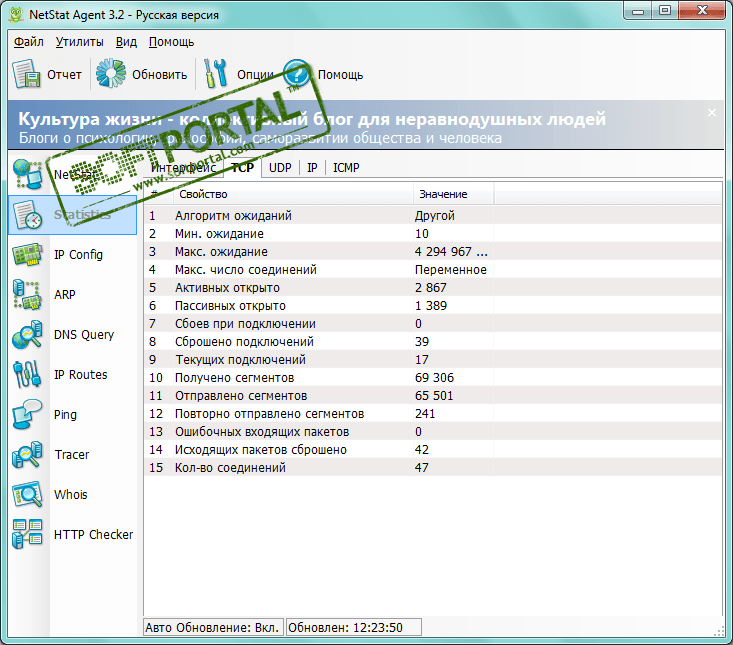Open the DNS Query icon
This screenshot has width=733, height=645.
28,335
